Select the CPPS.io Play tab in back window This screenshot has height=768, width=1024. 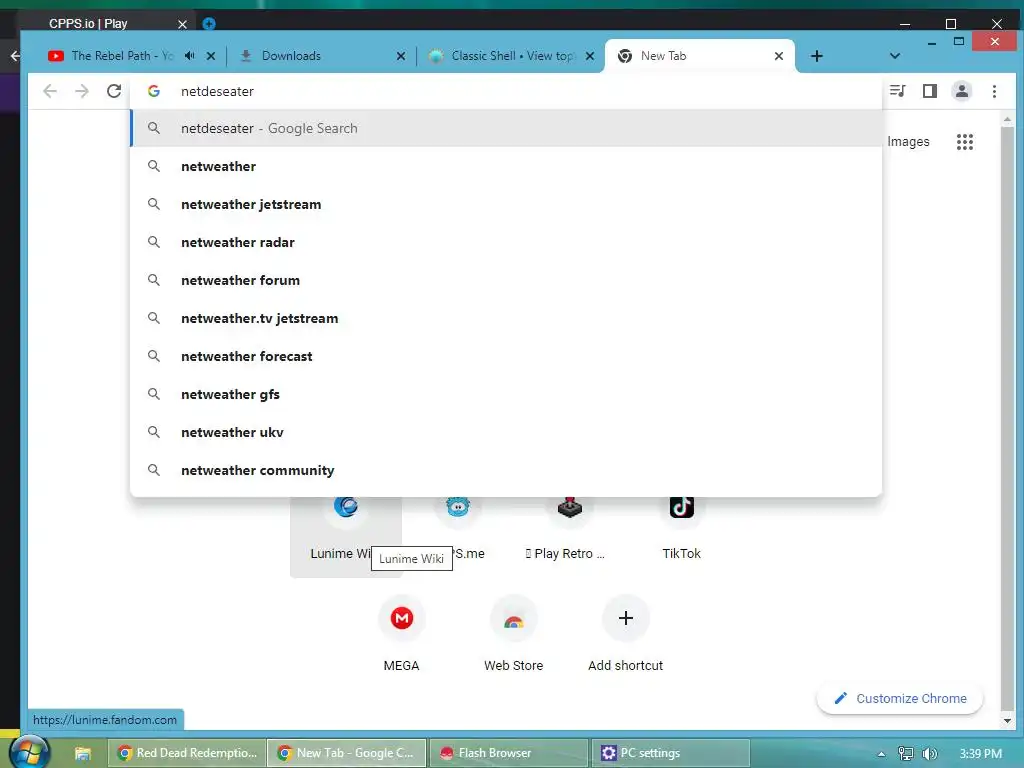point(88,24)
